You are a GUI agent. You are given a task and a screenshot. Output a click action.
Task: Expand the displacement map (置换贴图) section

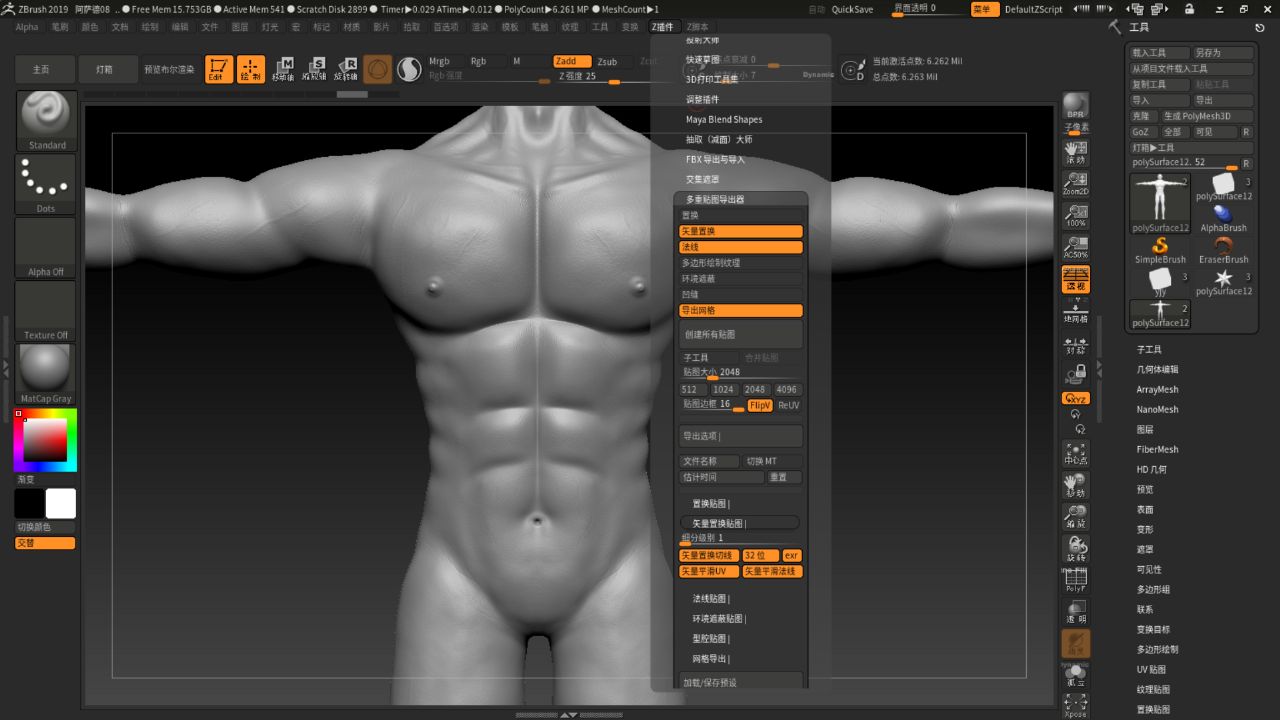[711, 504]
